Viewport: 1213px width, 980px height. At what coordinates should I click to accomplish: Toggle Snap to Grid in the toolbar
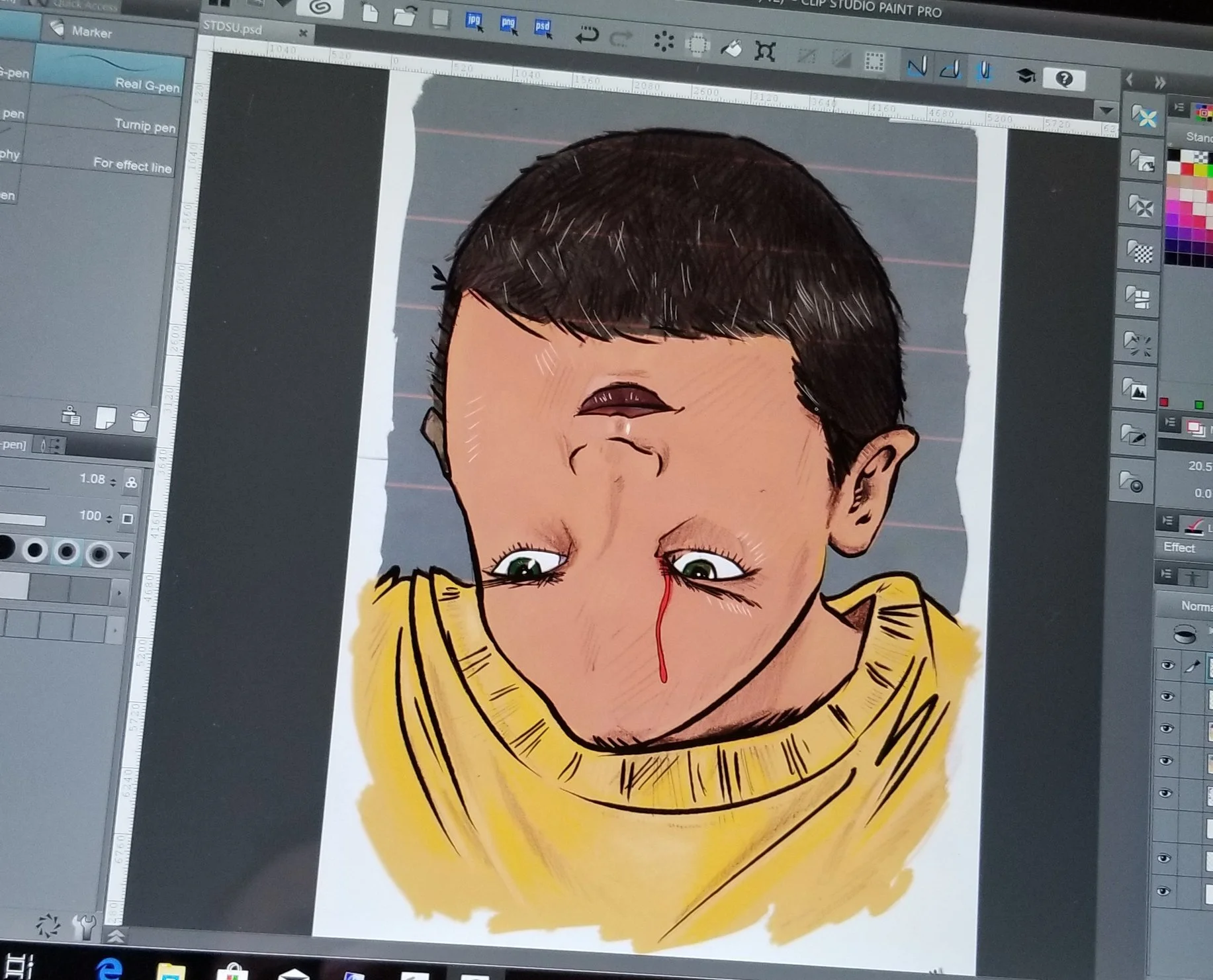[985, 71]
